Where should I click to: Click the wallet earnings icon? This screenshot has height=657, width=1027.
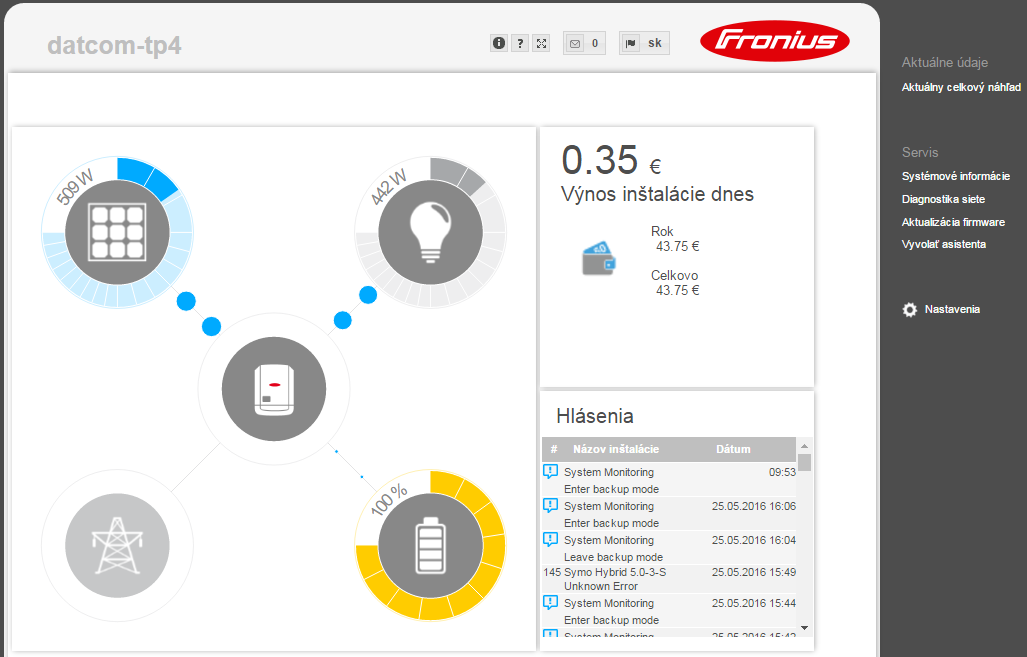point(599,258)
